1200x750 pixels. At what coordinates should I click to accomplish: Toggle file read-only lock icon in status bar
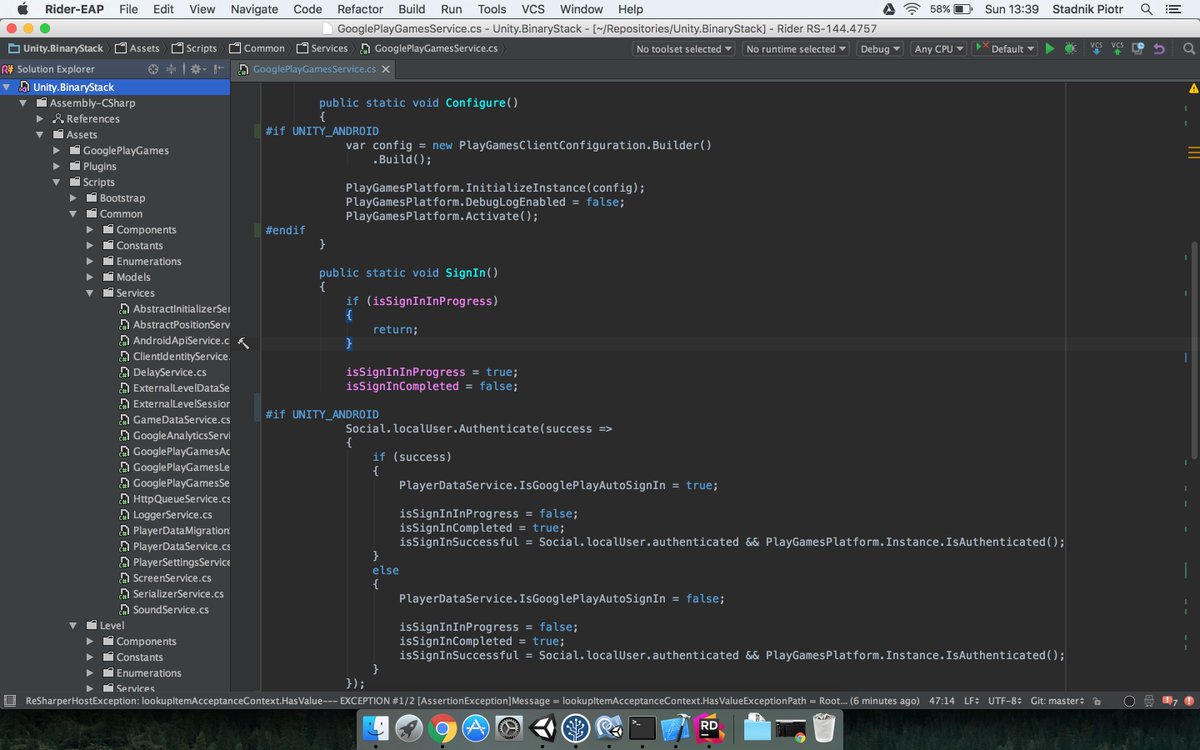point(1097,701)
